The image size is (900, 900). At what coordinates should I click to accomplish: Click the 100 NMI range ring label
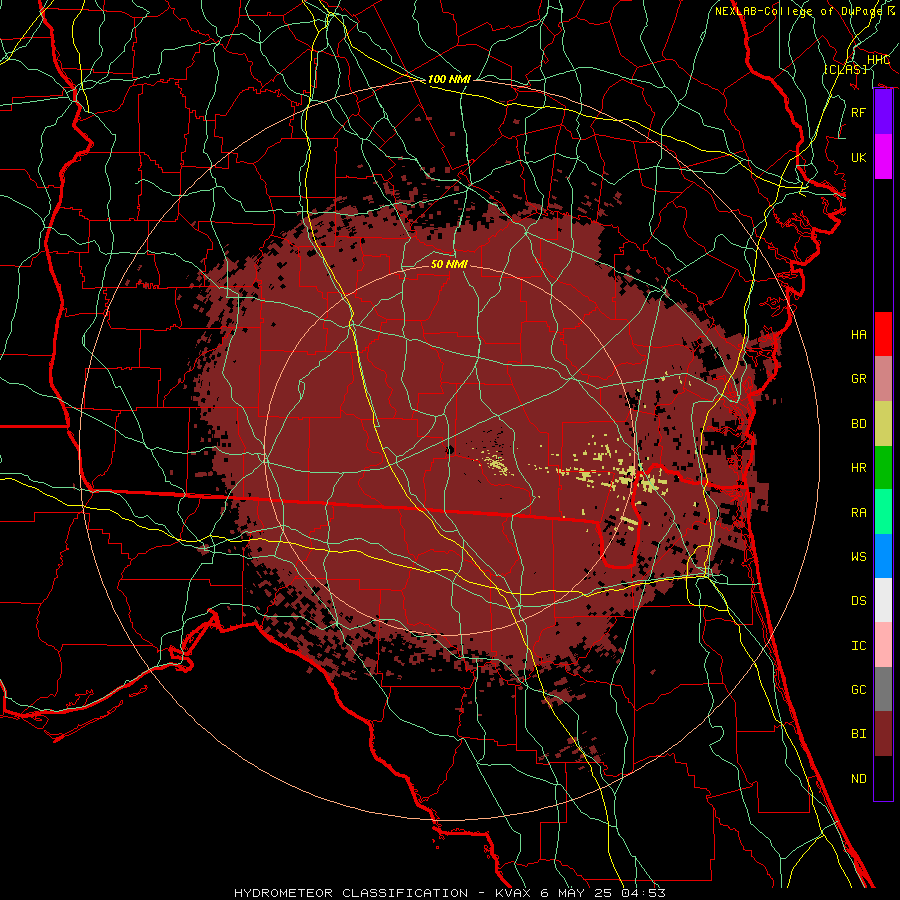pos(449,79)
